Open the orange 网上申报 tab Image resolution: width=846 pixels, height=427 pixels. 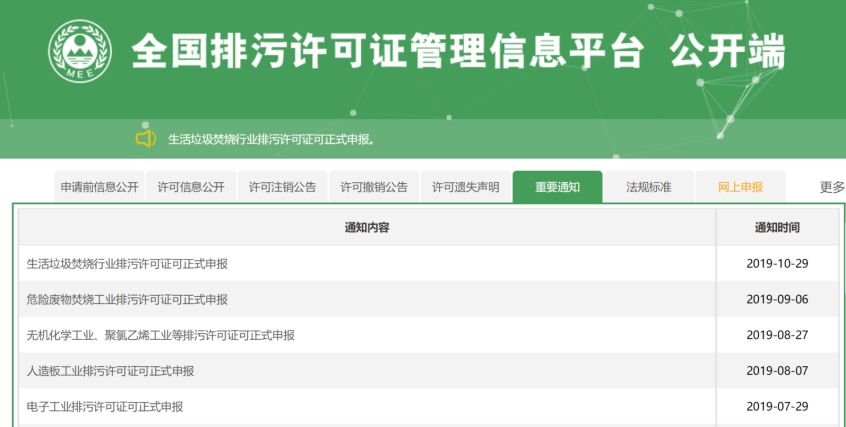click(x=740, y=187)
